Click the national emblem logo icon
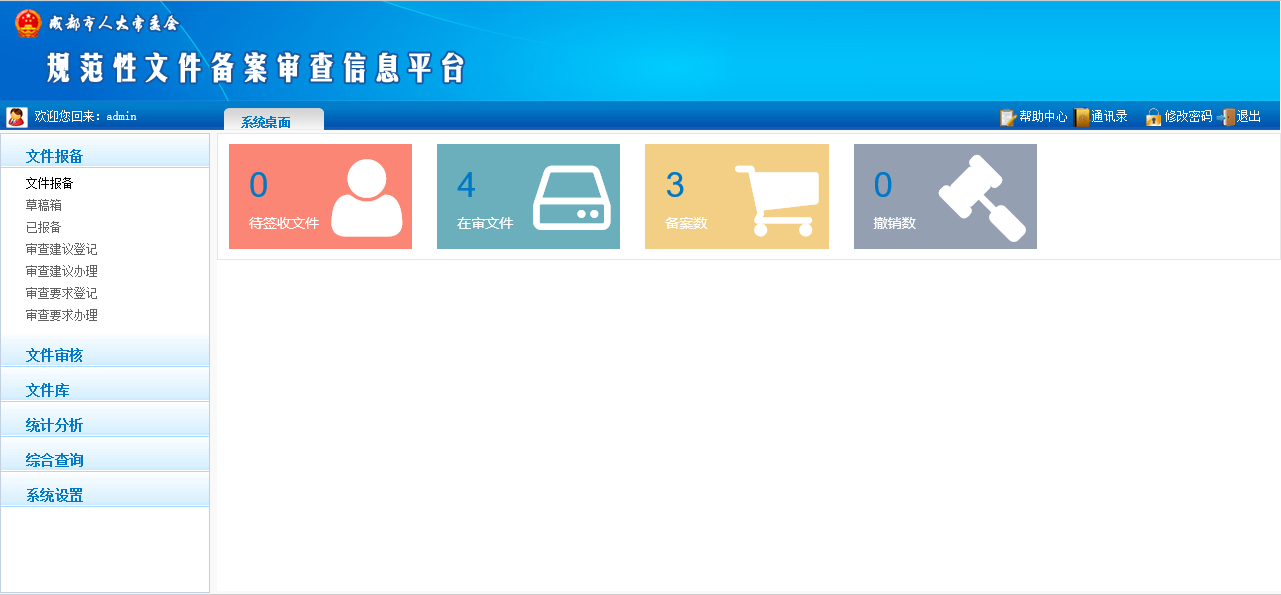Viewport: 1281px width, 595px height. click(x=28, y=23)
